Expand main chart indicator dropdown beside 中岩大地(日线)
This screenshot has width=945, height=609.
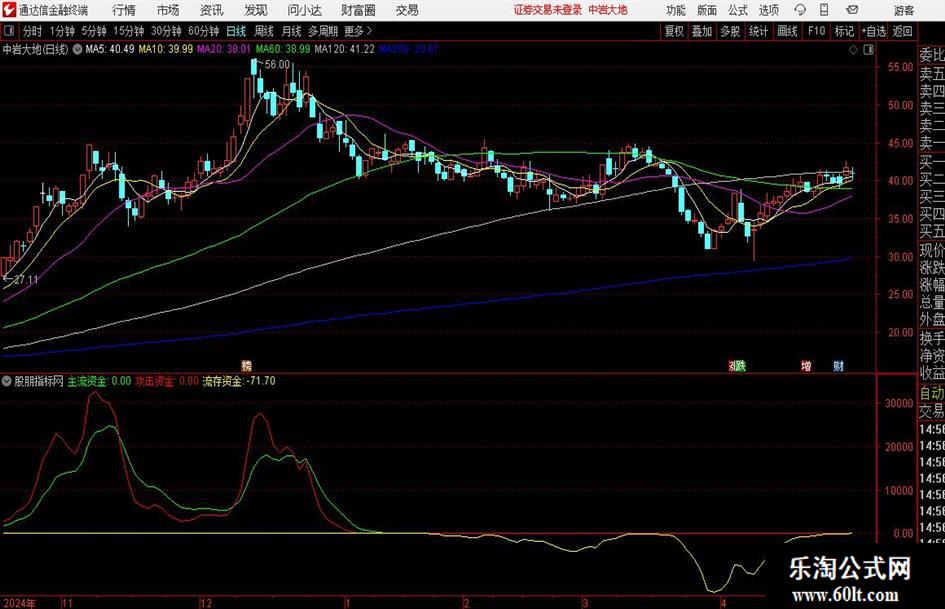(x=77, y=49)
